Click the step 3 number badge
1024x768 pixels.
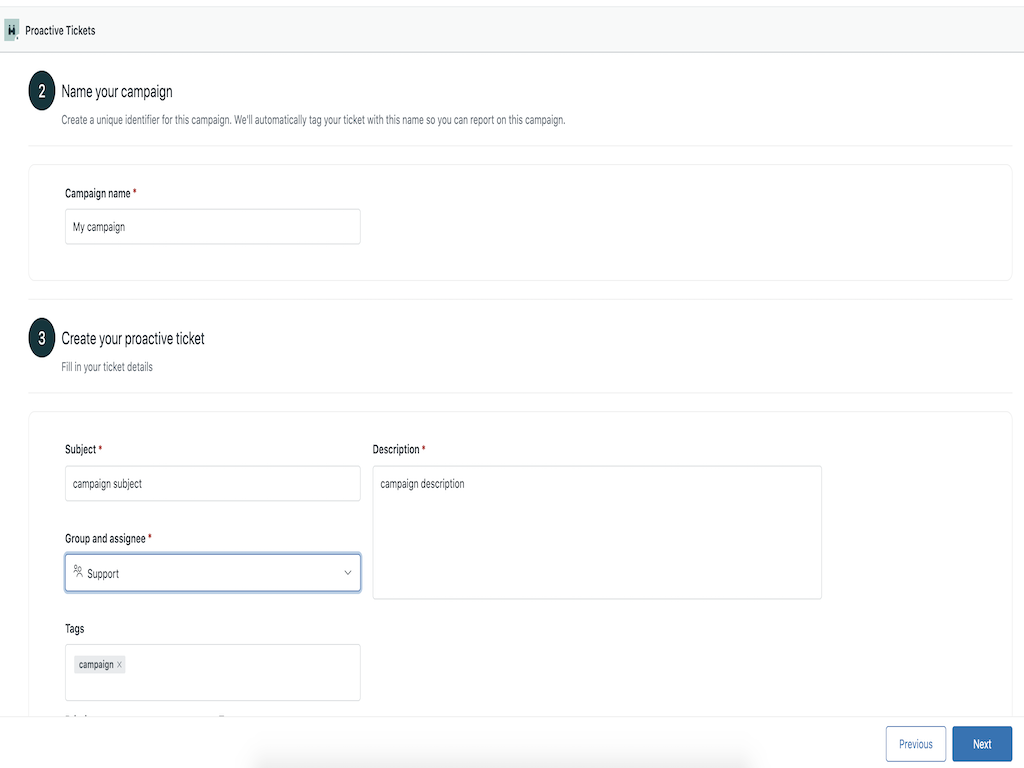[41, 339]
